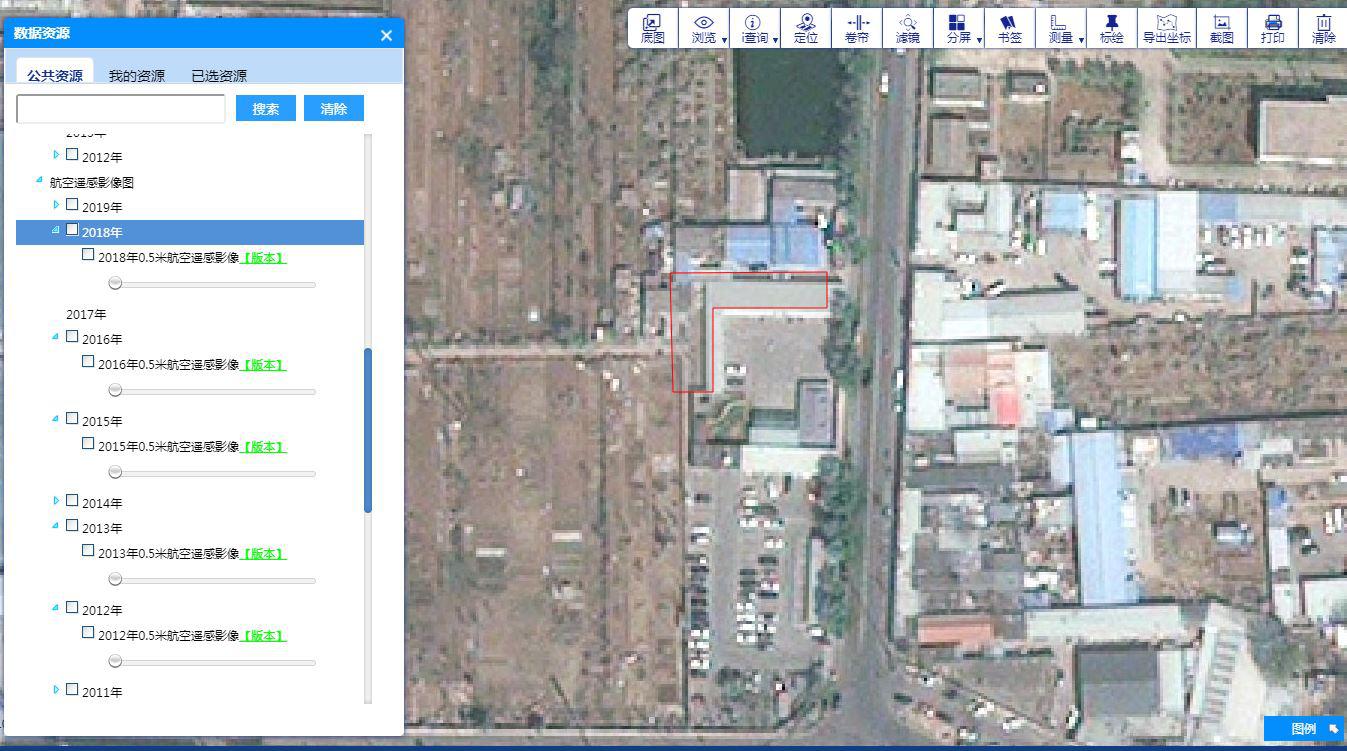Switch to the 公共资源 tab
Screen dimensions: 1347x751
(55, 75)
